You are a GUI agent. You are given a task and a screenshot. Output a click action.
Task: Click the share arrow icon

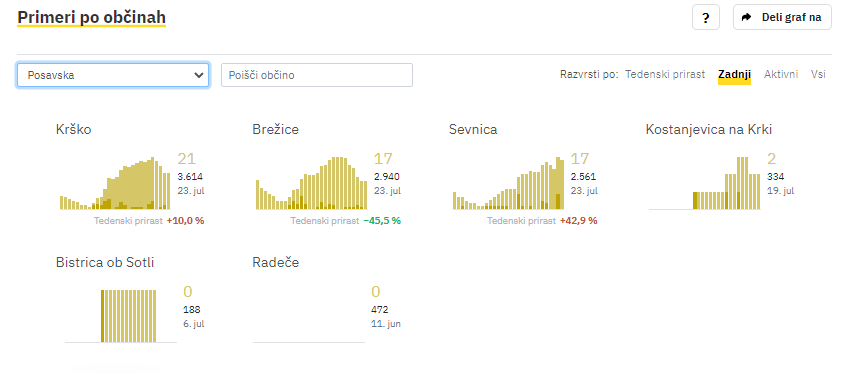coord(747,17)
